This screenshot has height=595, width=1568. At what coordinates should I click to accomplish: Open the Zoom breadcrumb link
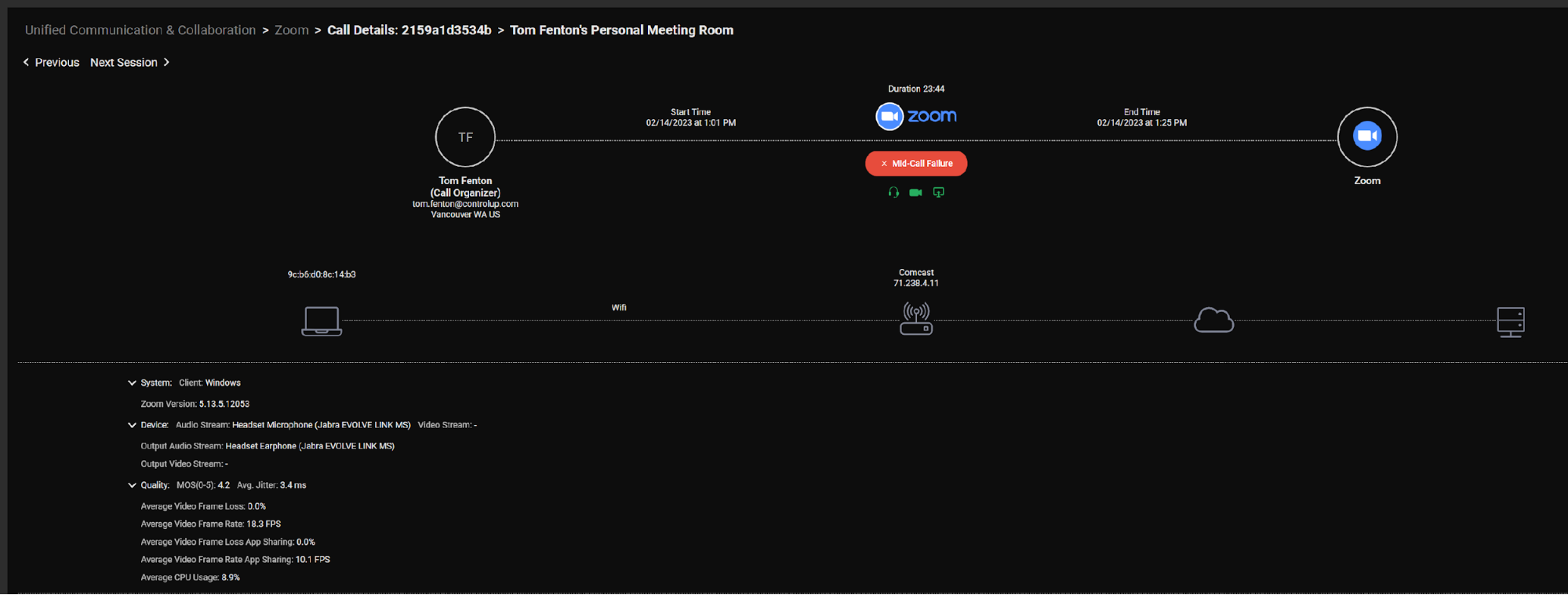(x=292, y=30)
